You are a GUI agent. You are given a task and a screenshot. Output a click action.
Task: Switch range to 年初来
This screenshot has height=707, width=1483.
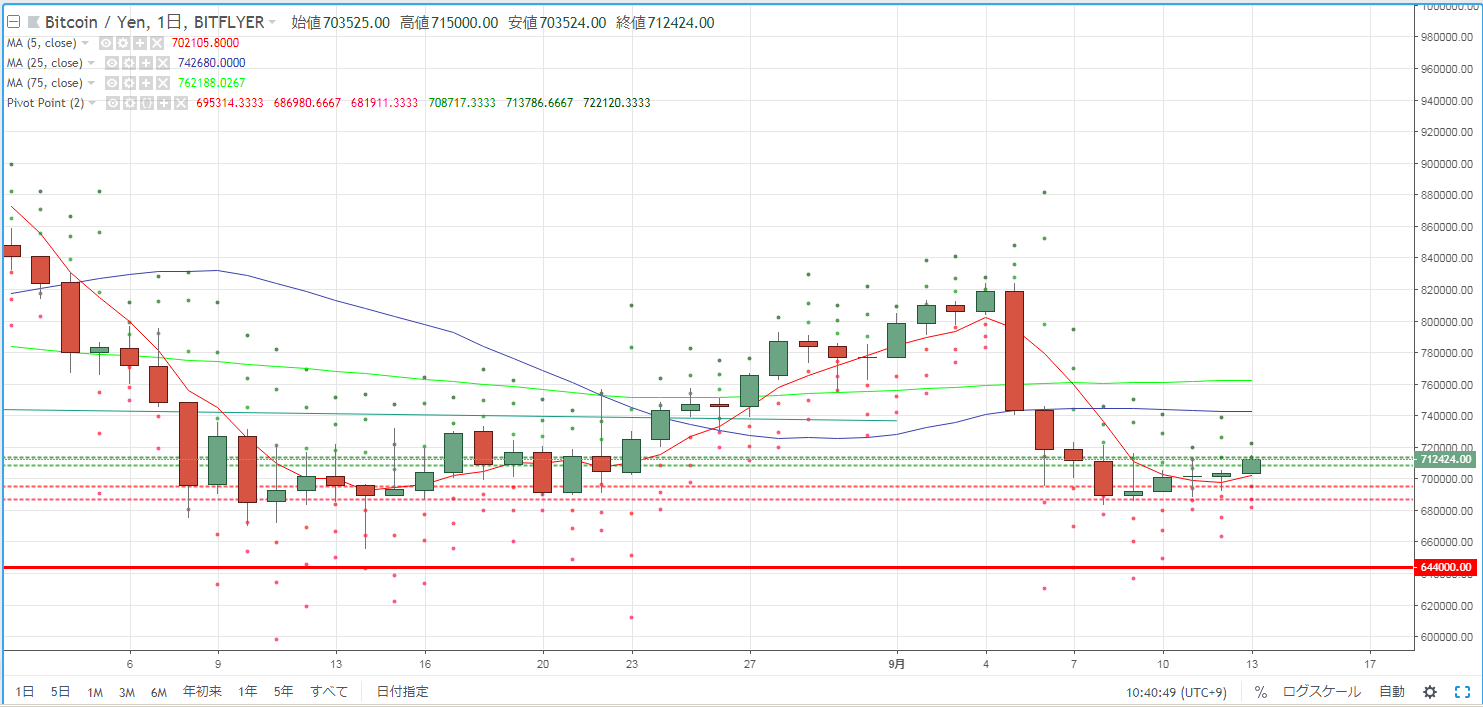pos(203,692)
